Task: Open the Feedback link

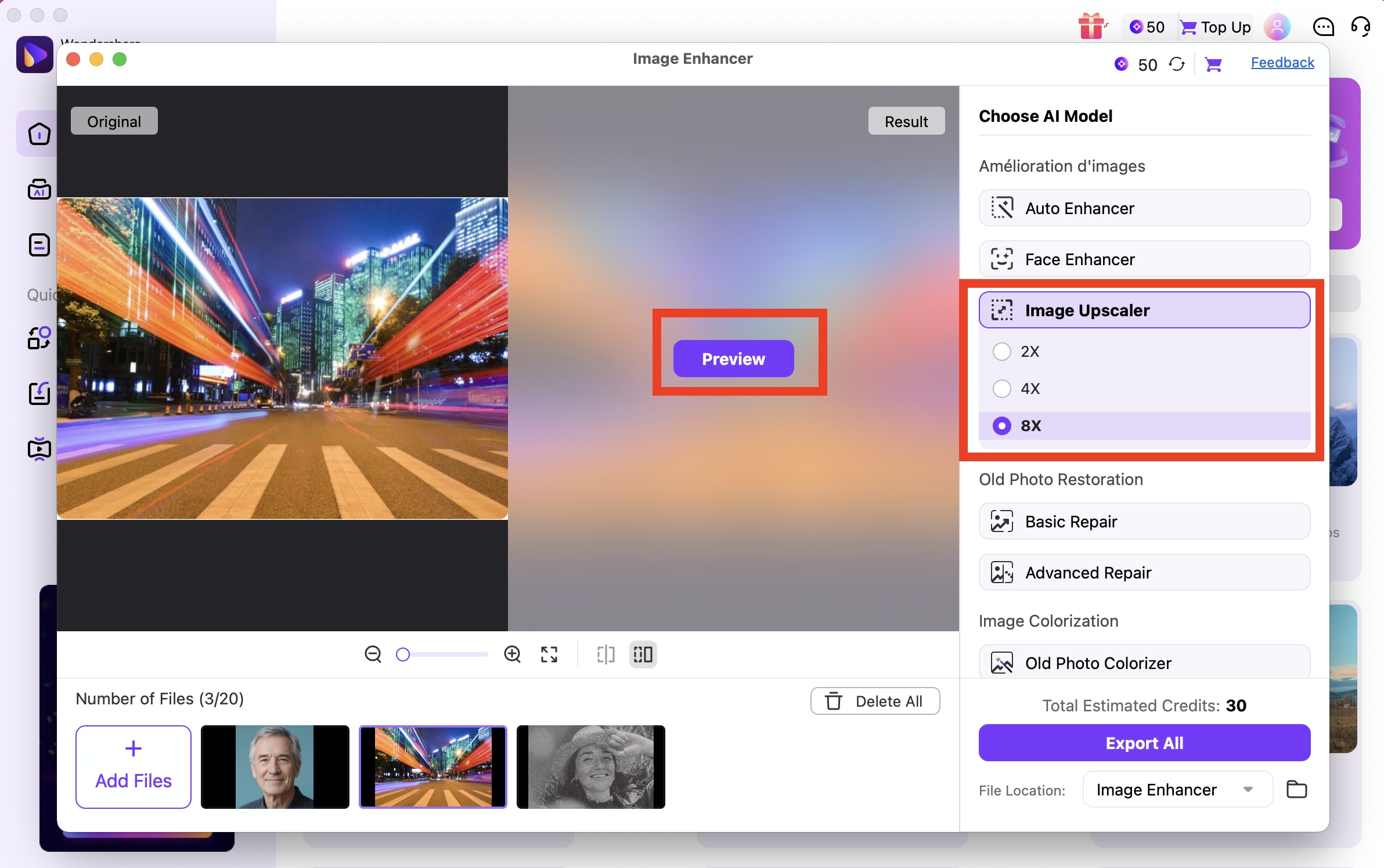Action: 1281,63
